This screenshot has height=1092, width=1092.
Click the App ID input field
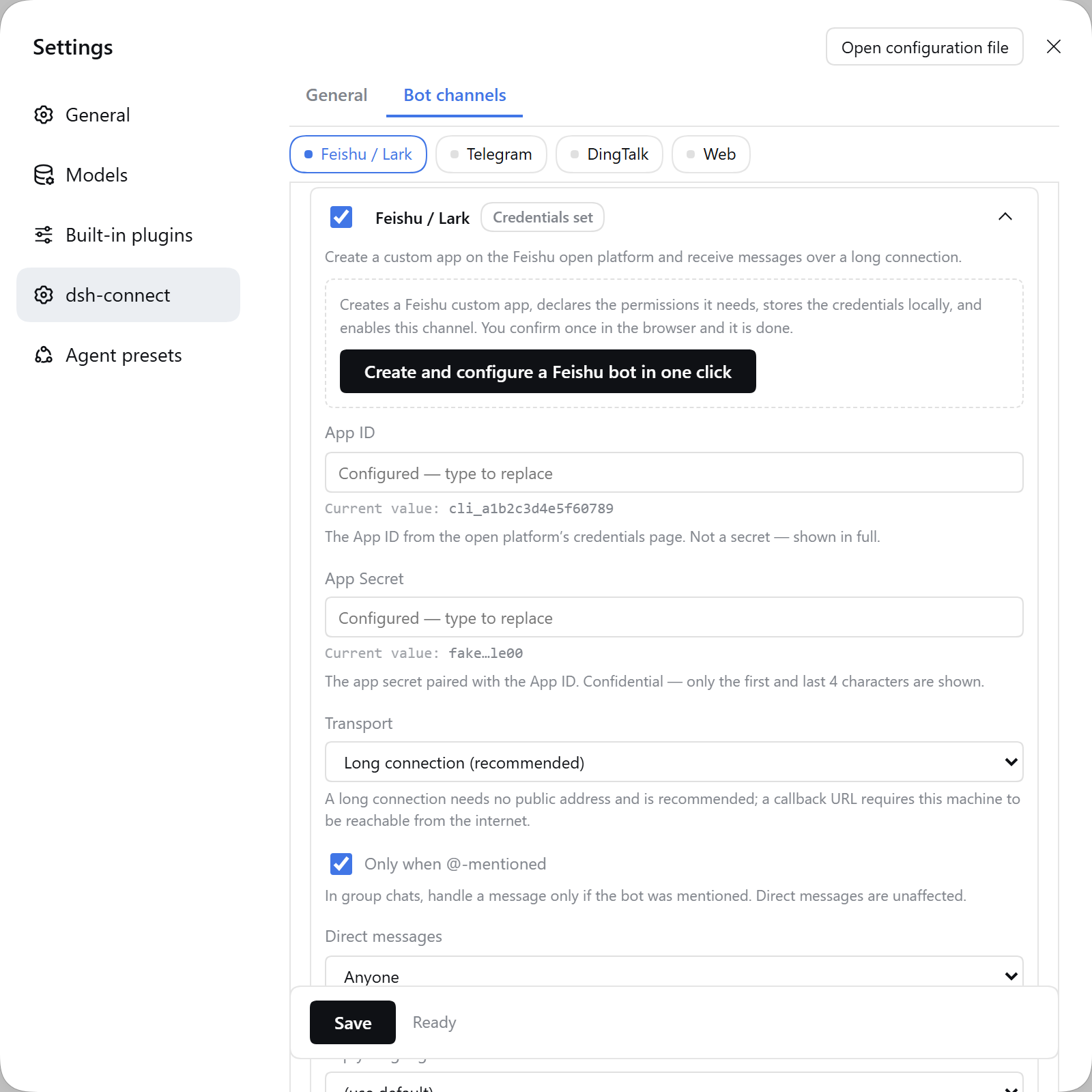click(674, 472)
